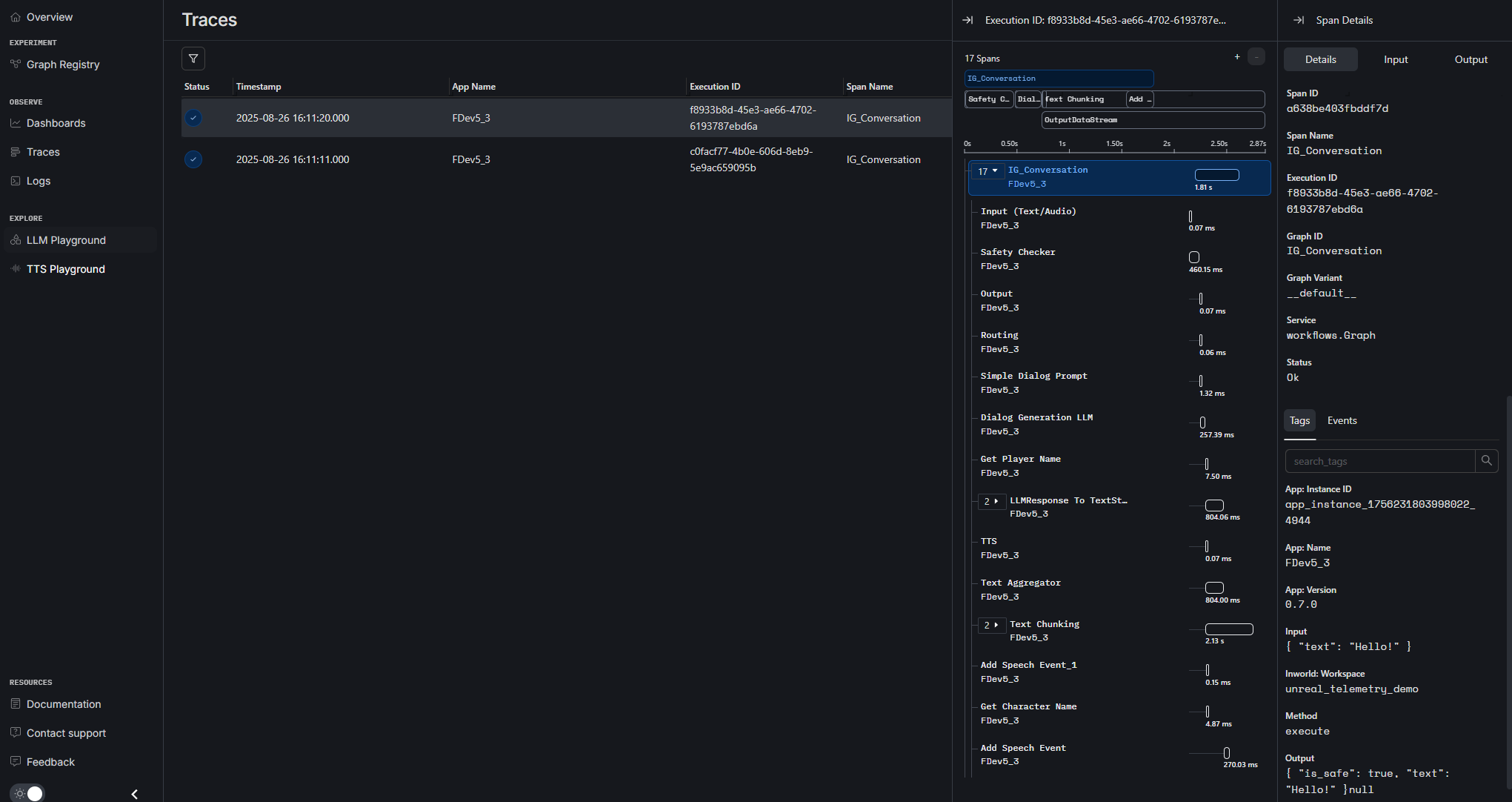This screenshot has width=1512, height=802.
Task: Click the filter icon above traces table
Action: pyautogui.click(x=193, y=59)
